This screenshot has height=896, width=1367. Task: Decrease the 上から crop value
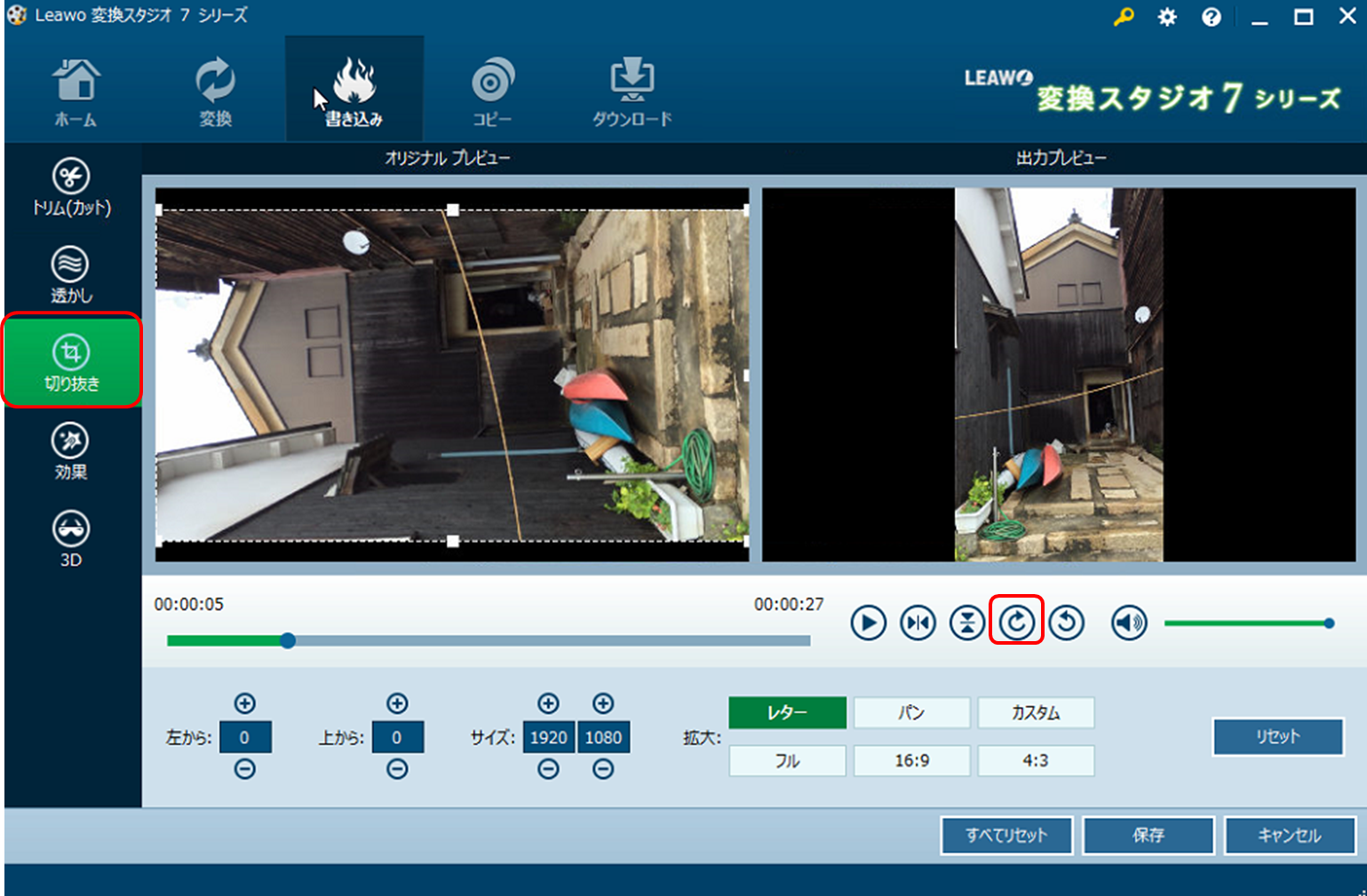[x=397, y=769]
